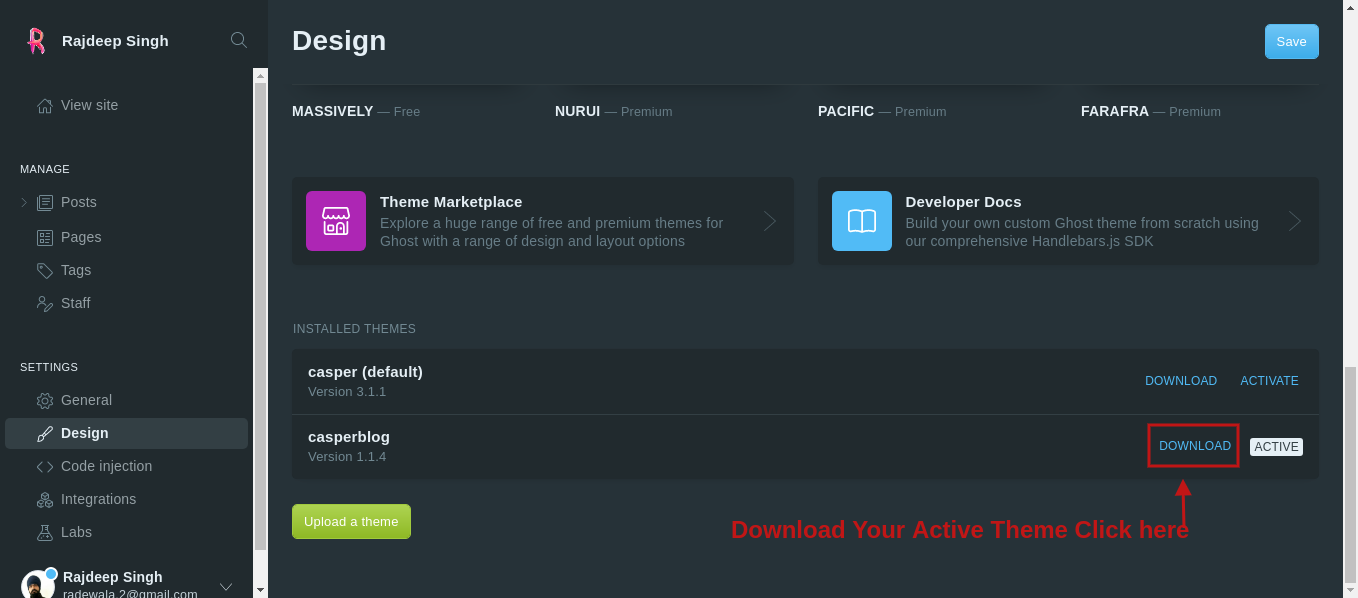The width and height of the screenshot is (1358, 598).
Task: Click the Developer Docs book icon
Action: point(861,220)
